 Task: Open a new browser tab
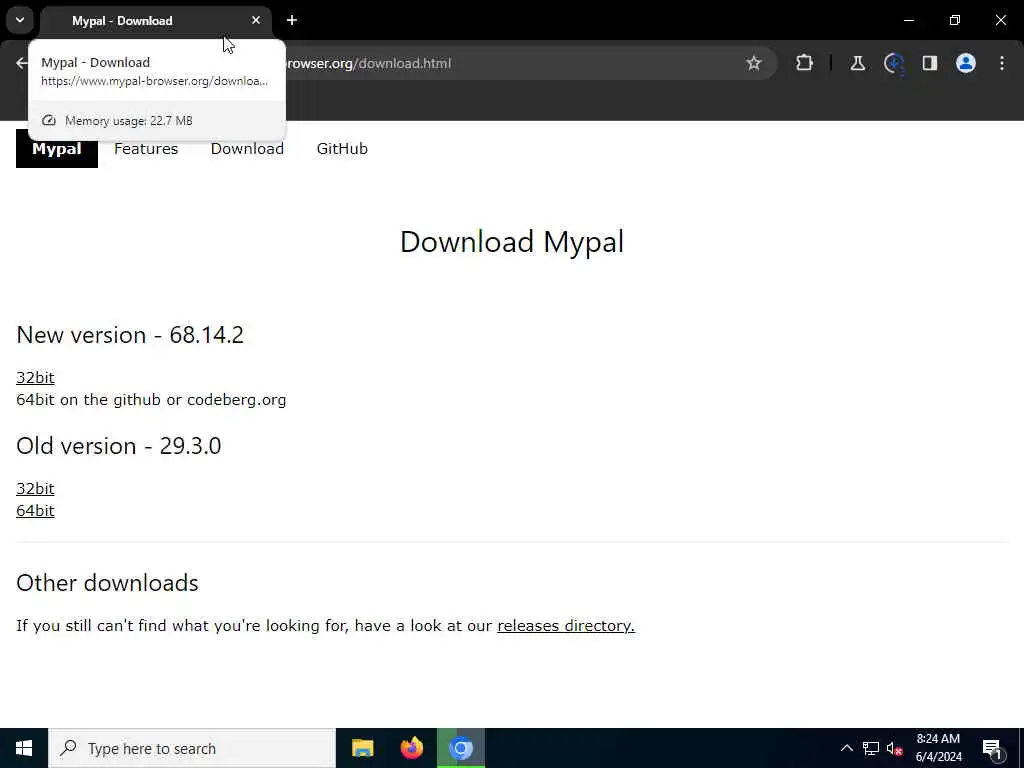tap(292, 20)
